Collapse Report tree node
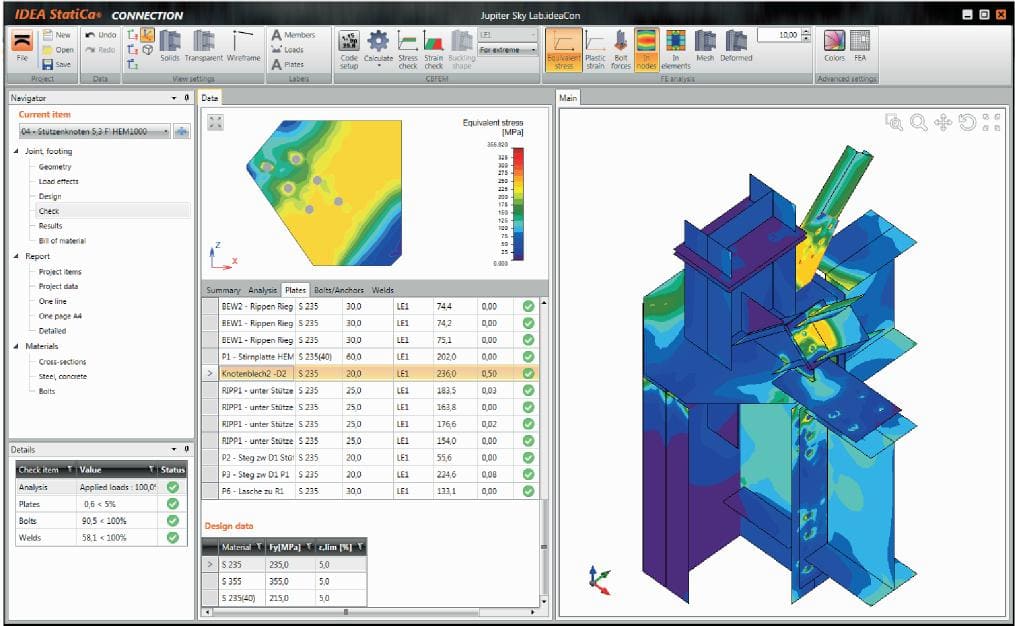This screenshot has width=1015, height=626. [x=16, y=256]
